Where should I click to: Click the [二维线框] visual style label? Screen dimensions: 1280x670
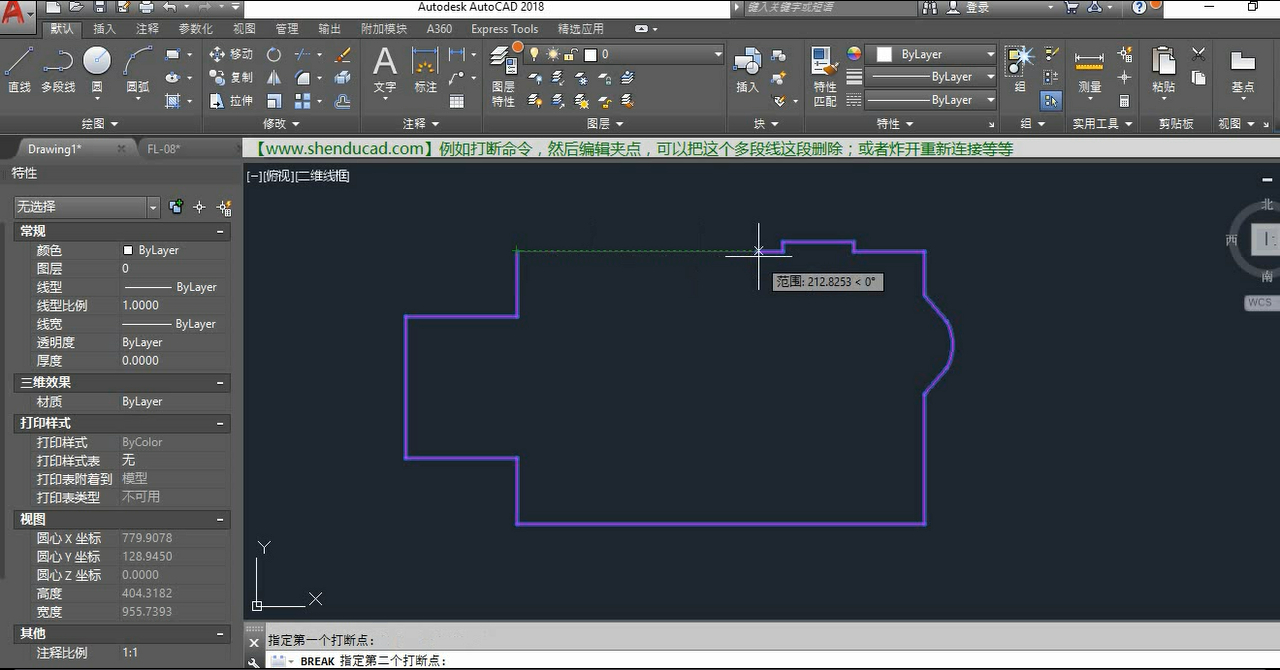coord(323,176)
